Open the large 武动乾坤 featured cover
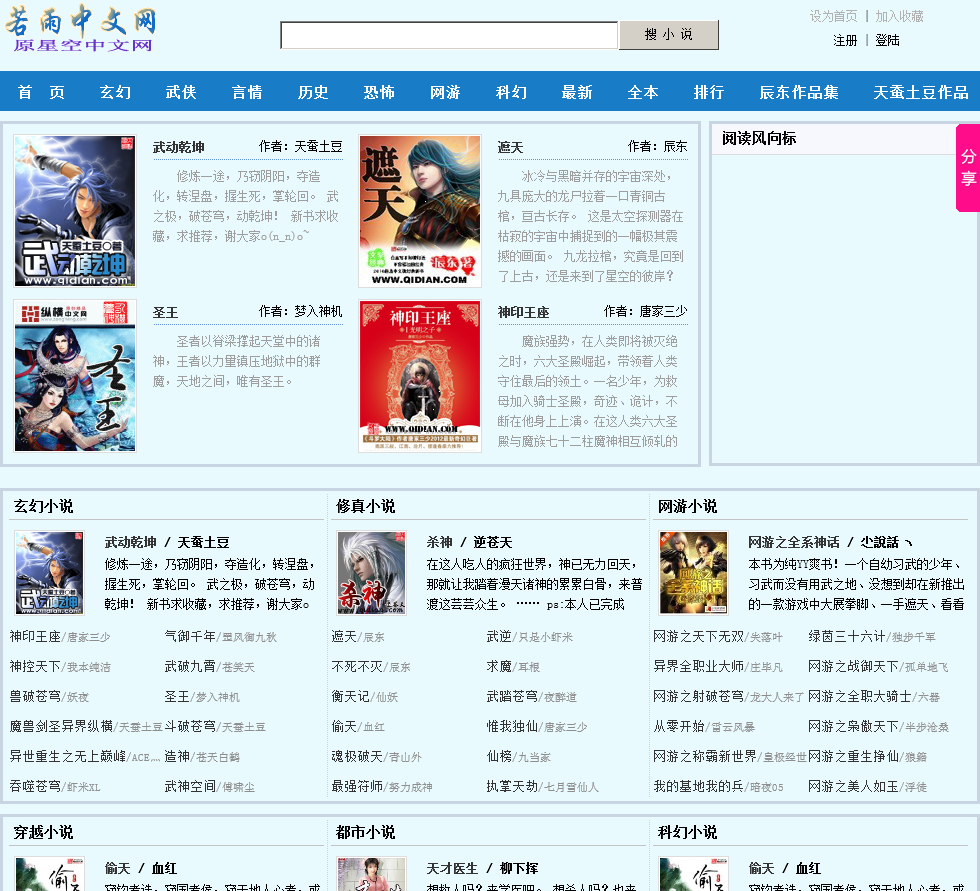 pyautogui.click(x=75, y=211)
